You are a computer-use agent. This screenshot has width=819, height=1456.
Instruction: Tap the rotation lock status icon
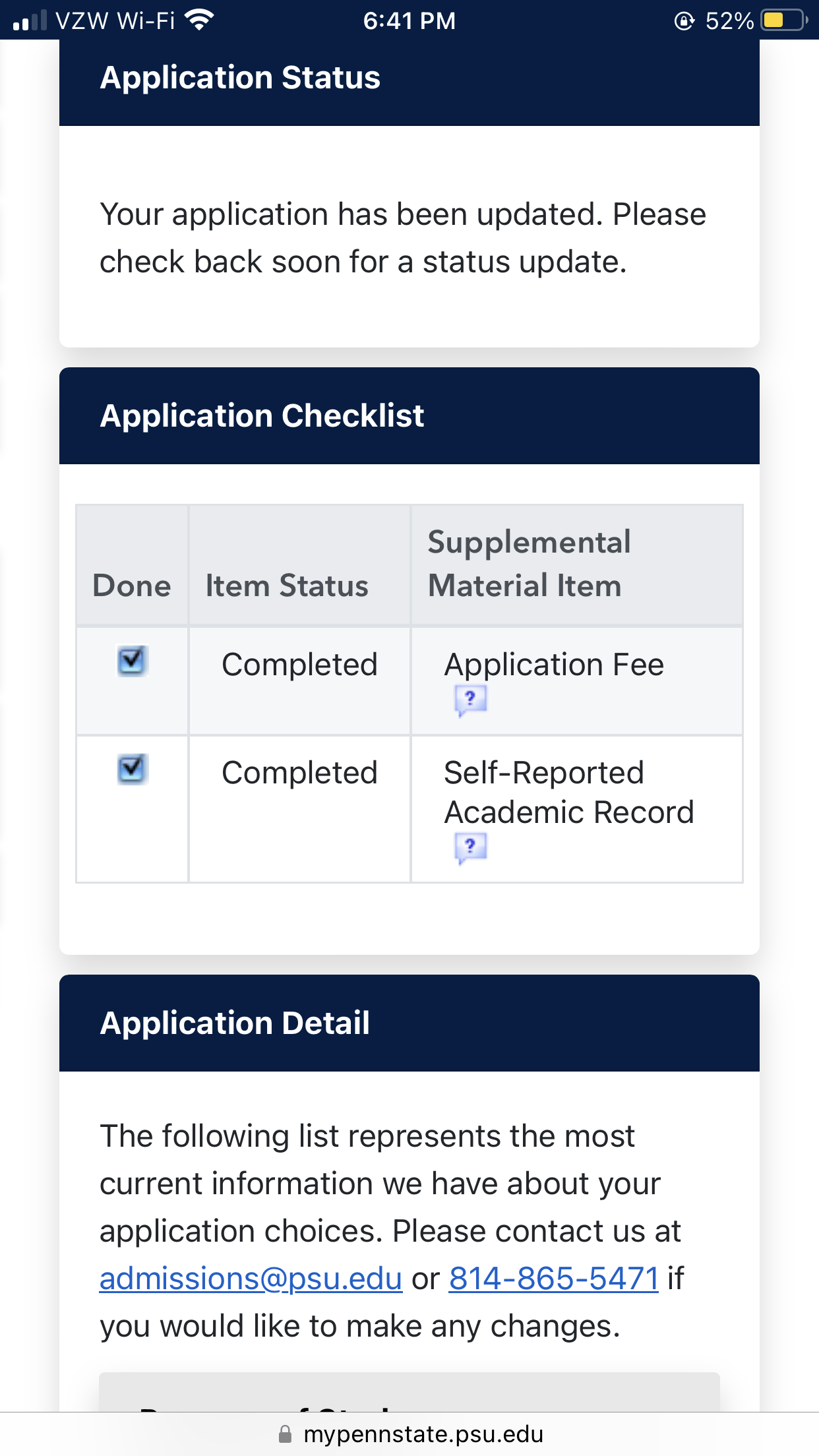[x=684, y=21]
